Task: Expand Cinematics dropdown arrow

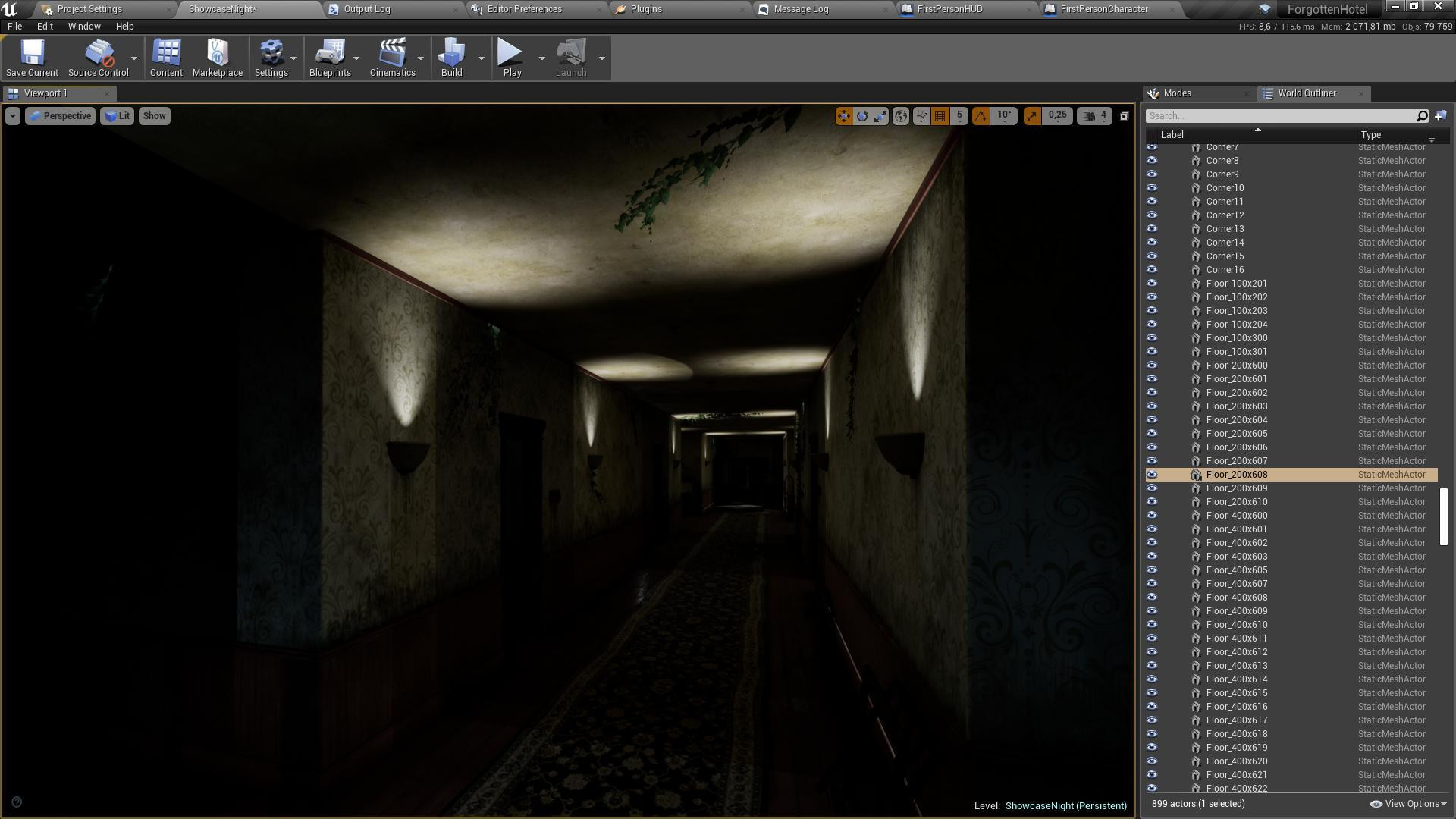Action: [421, 58]
